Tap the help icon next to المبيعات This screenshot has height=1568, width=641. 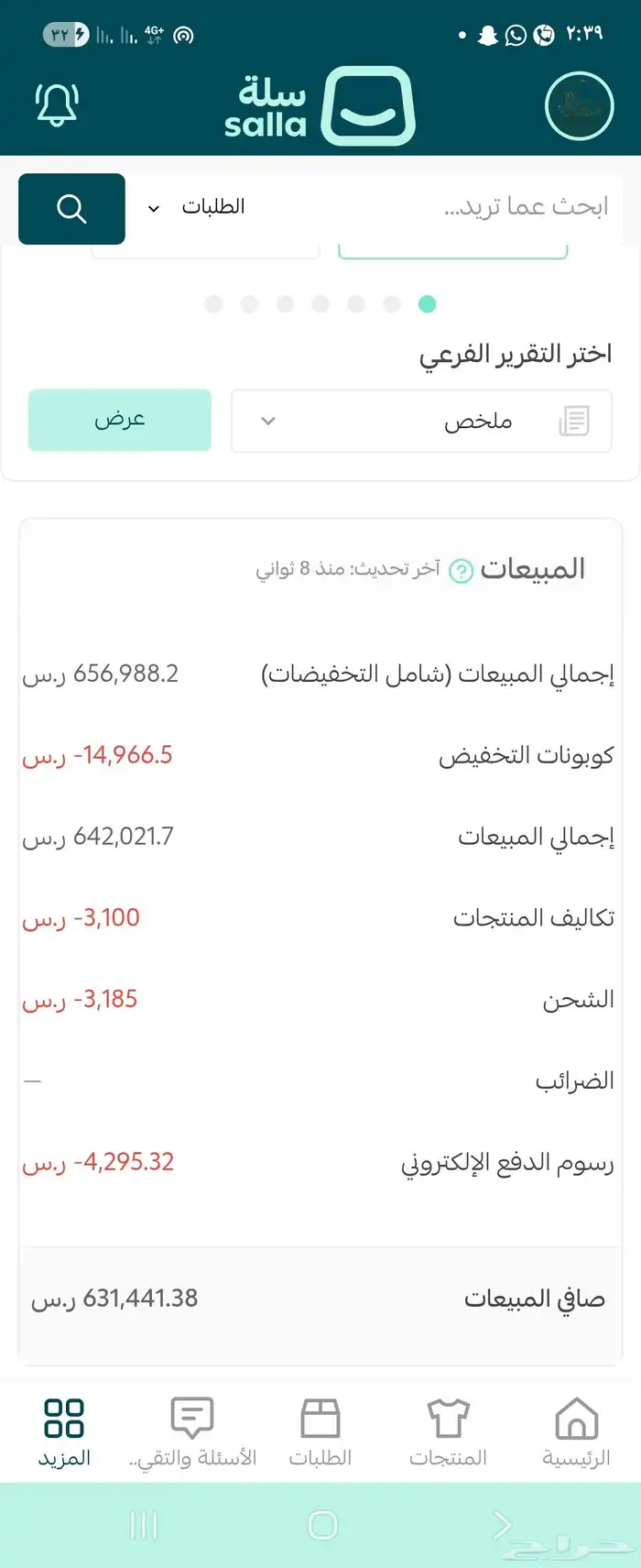pos(461,569)
